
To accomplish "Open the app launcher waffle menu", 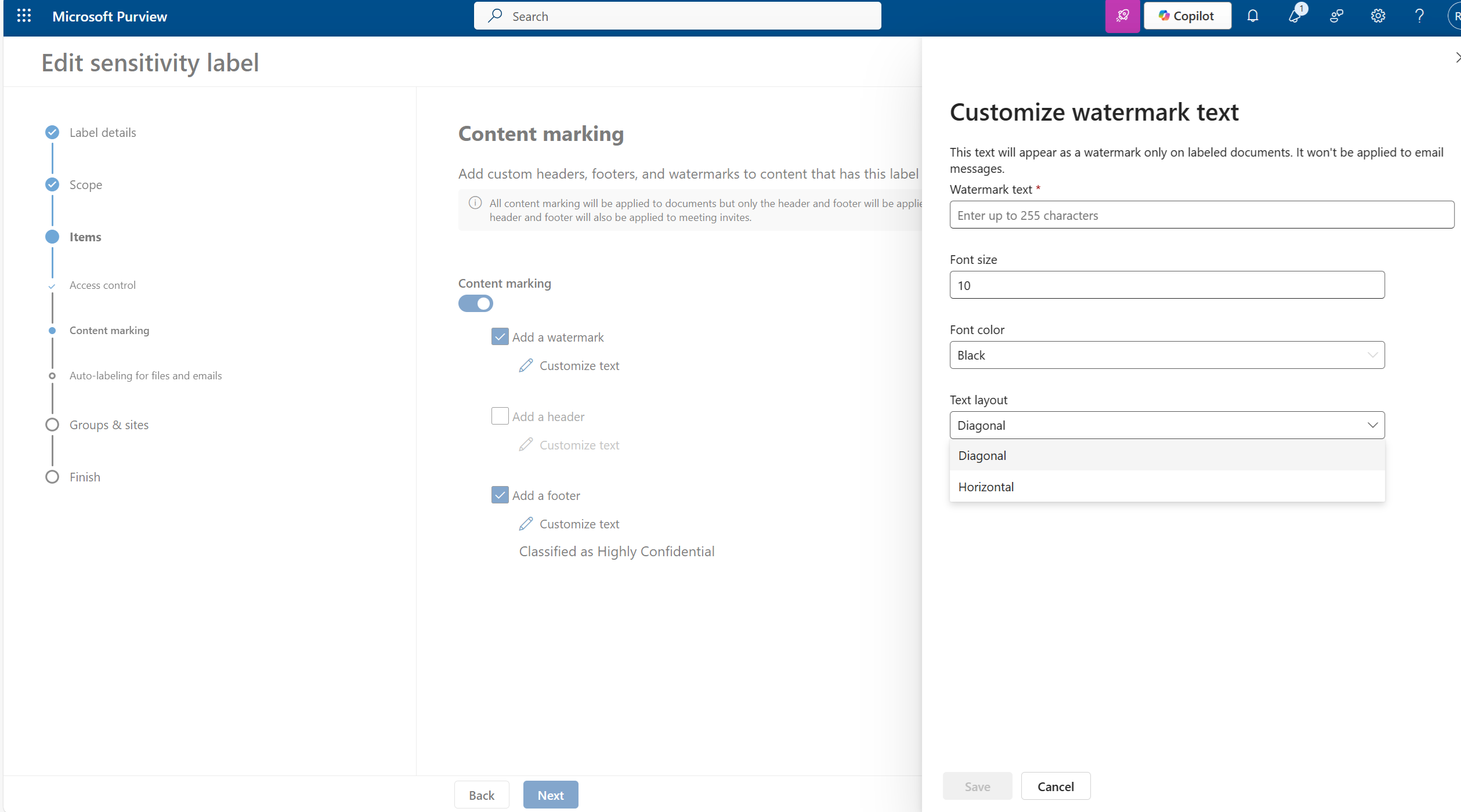I will 24,16.
